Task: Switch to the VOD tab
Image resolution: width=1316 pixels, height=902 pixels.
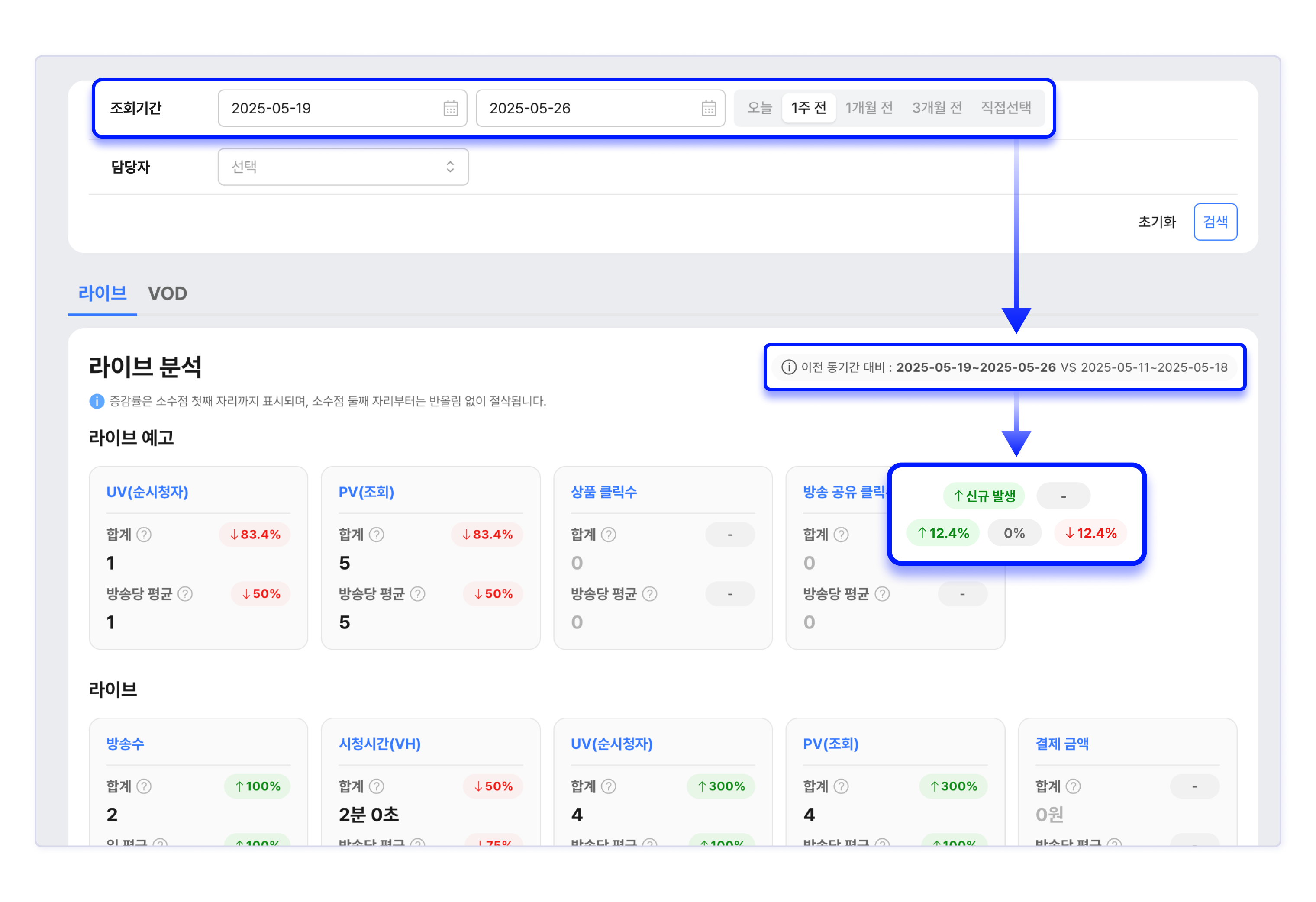Action: click(x=167, y=293)
